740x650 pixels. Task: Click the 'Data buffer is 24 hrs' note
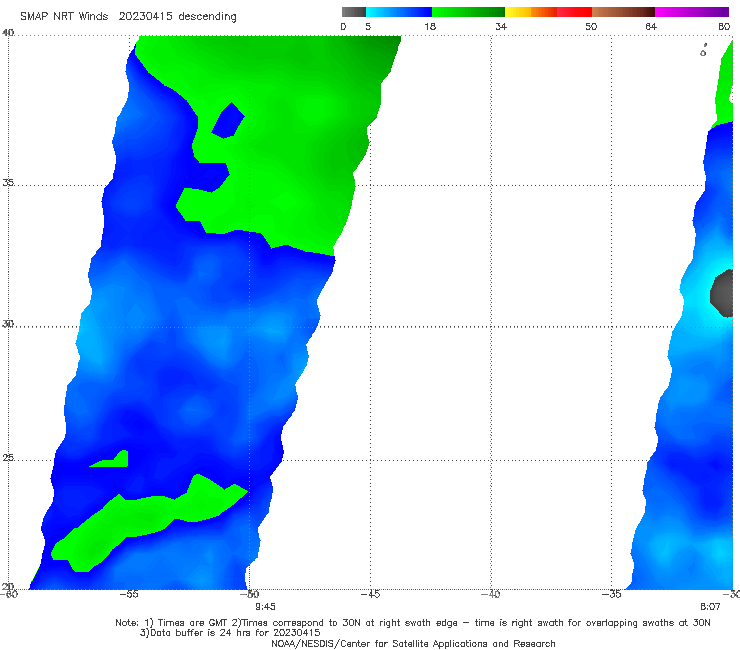(230, 633)
